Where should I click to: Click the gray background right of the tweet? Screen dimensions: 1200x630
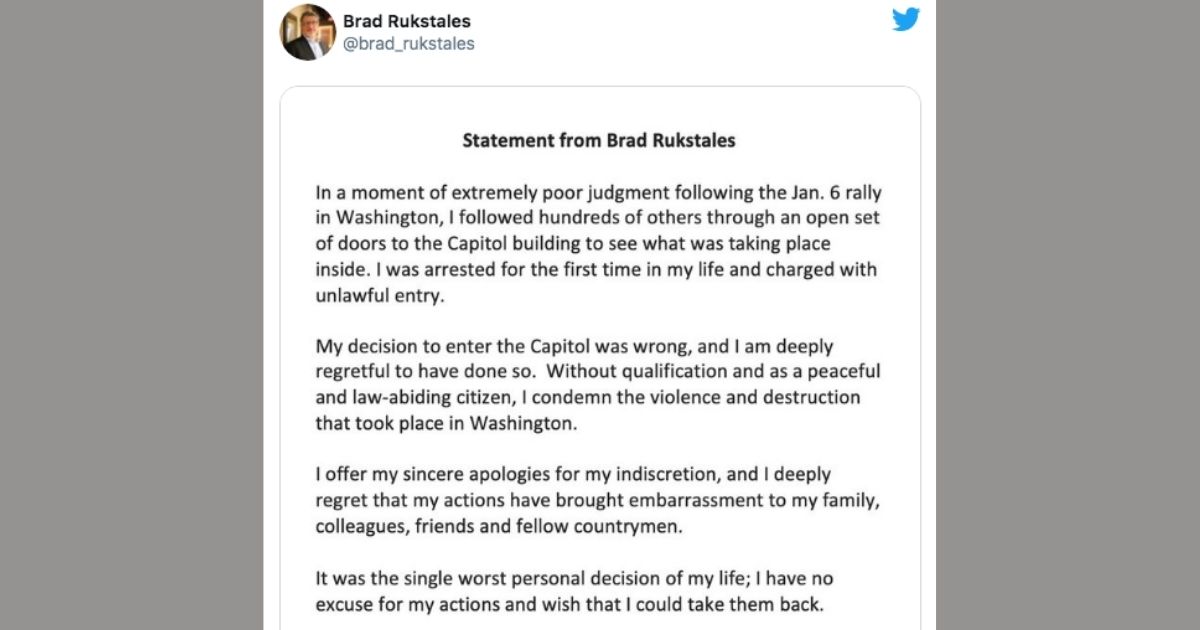[1068, 315]
